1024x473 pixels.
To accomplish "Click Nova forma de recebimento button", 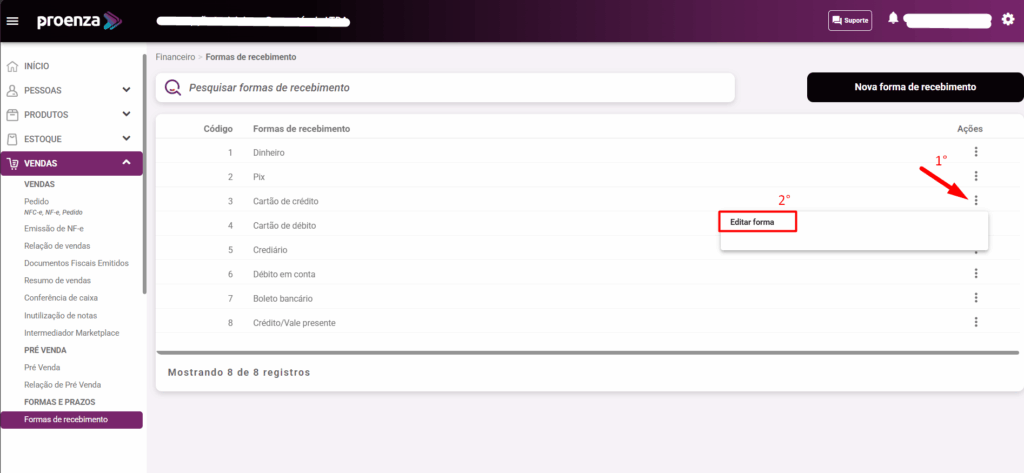I will [914, 87].
